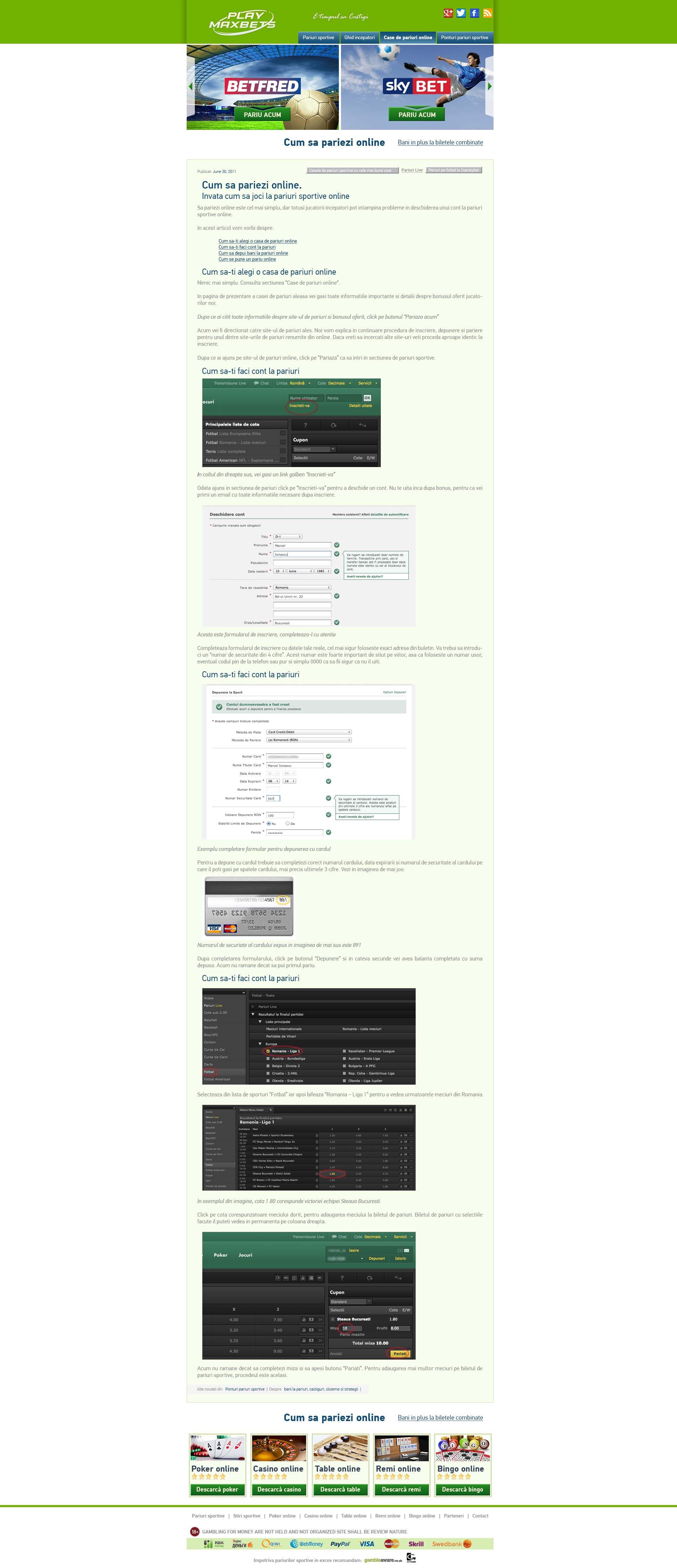Click the Swedbank payment logo
The height and width of the screenshot is (1568, 677).
coord(452,1544)
